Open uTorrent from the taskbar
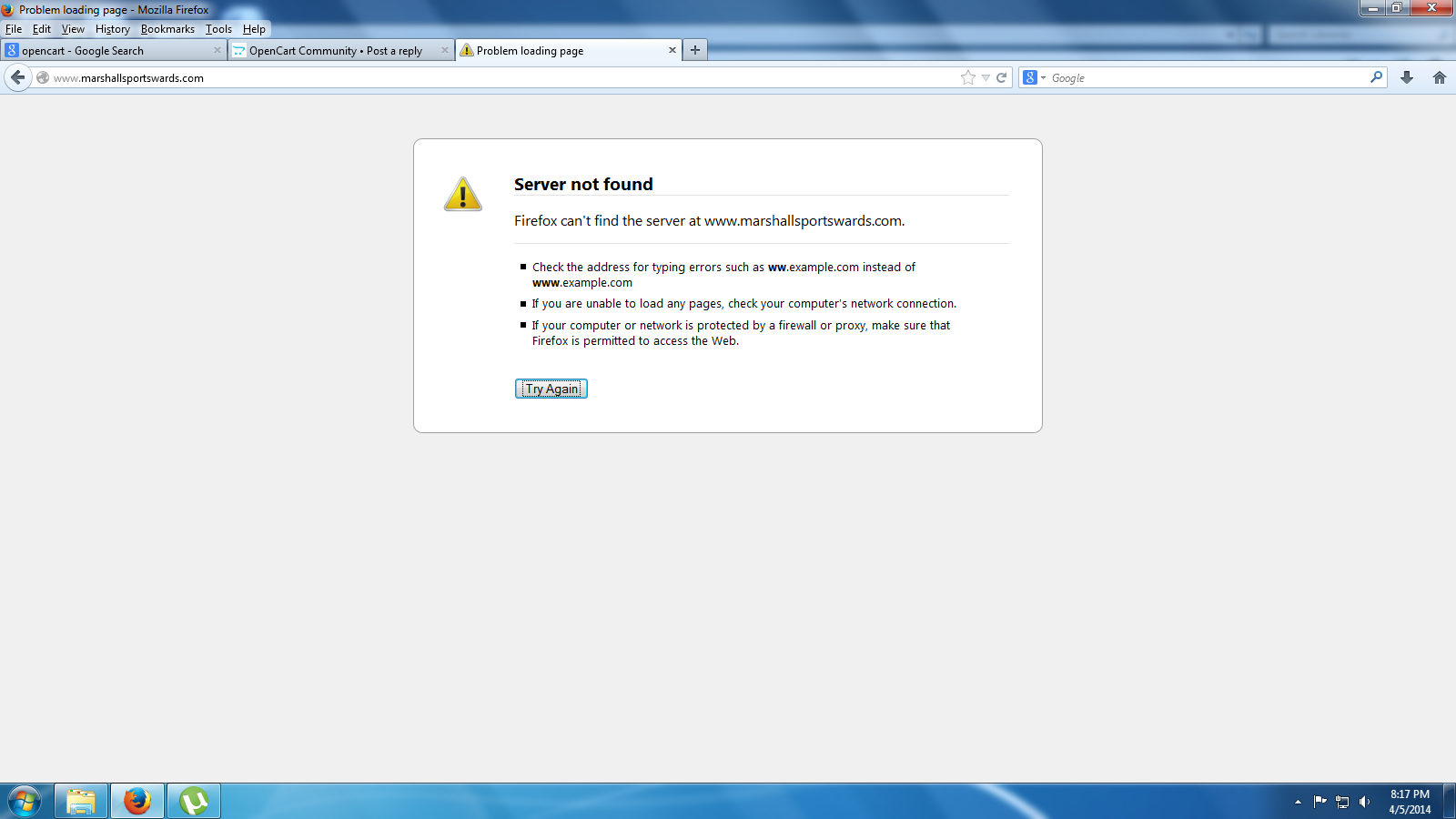1456x819 pixels. point(194,802)
